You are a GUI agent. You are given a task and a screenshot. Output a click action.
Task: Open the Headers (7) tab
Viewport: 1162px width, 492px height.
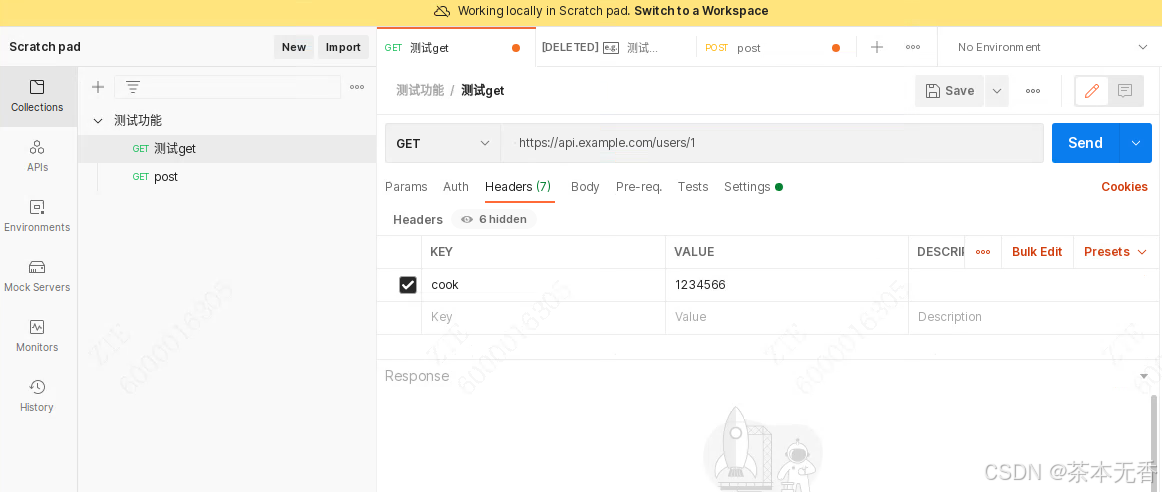(518, 187)
